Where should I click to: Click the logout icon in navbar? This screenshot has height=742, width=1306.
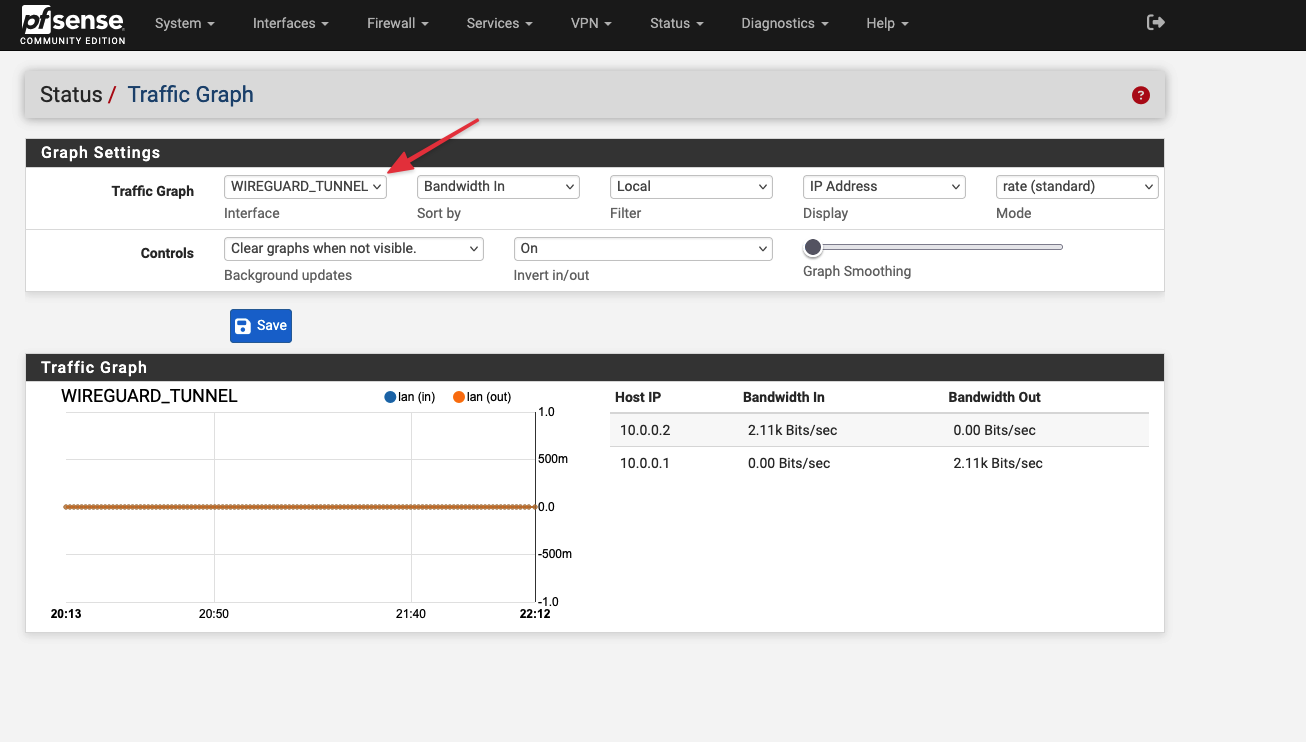pyautogui.click(x=1155, y=23)
